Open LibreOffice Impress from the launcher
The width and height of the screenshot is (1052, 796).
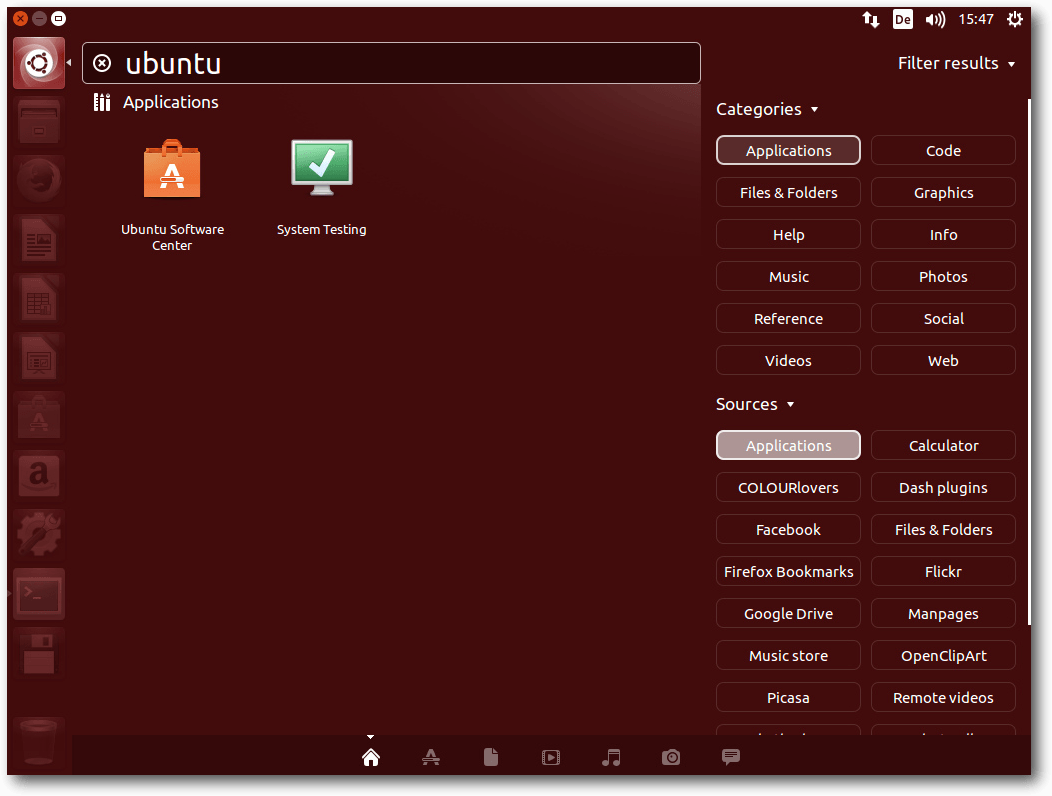click(39, 357)
